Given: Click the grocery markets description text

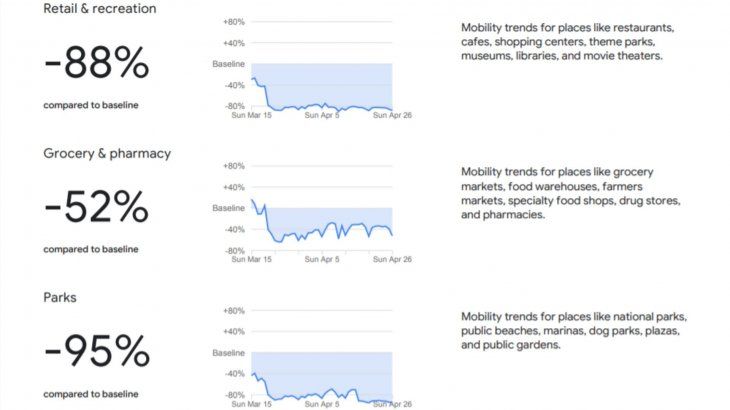Looking at the screenshot, I should (570, 193).
